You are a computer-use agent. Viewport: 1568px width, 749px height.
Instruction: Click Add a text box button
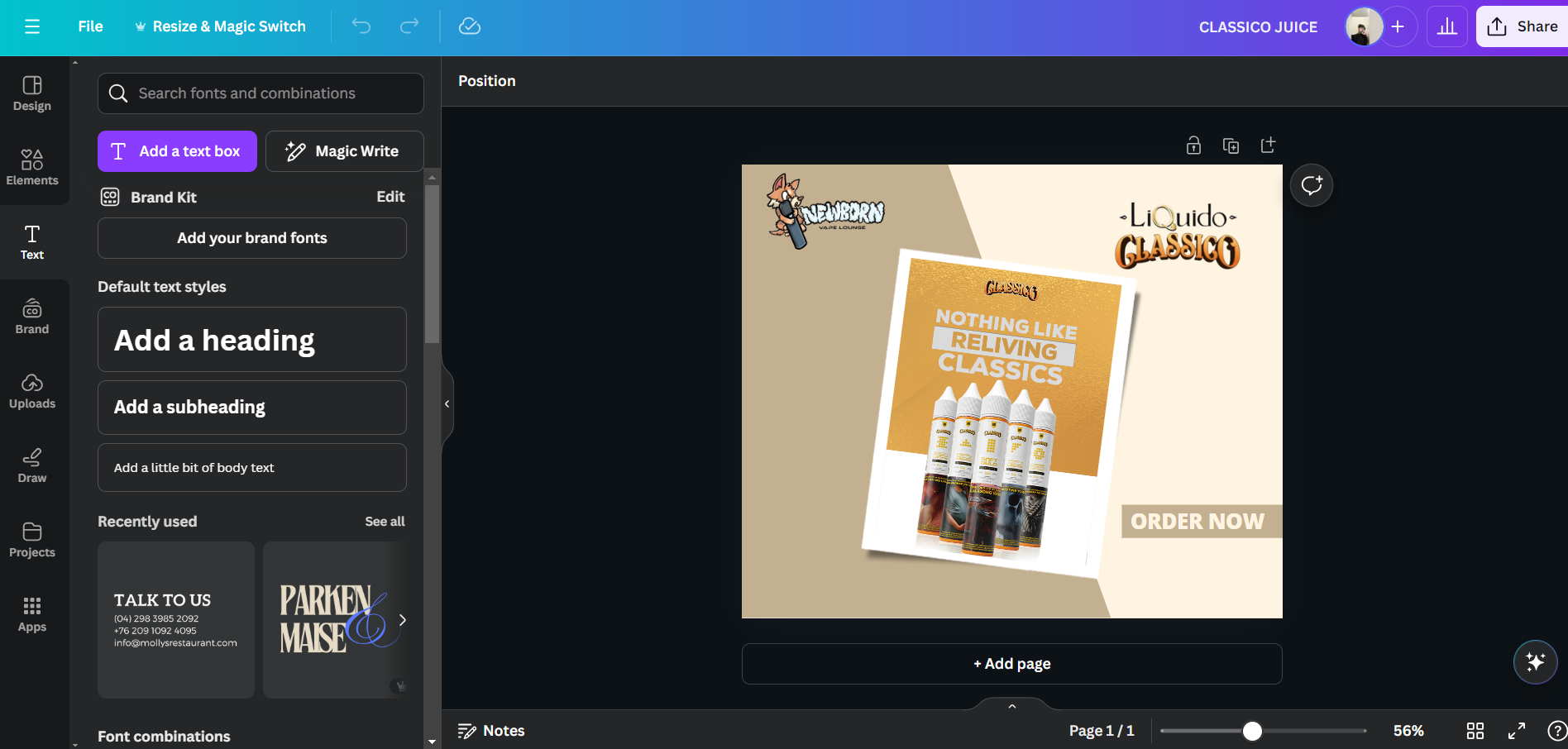click(177, 151)
